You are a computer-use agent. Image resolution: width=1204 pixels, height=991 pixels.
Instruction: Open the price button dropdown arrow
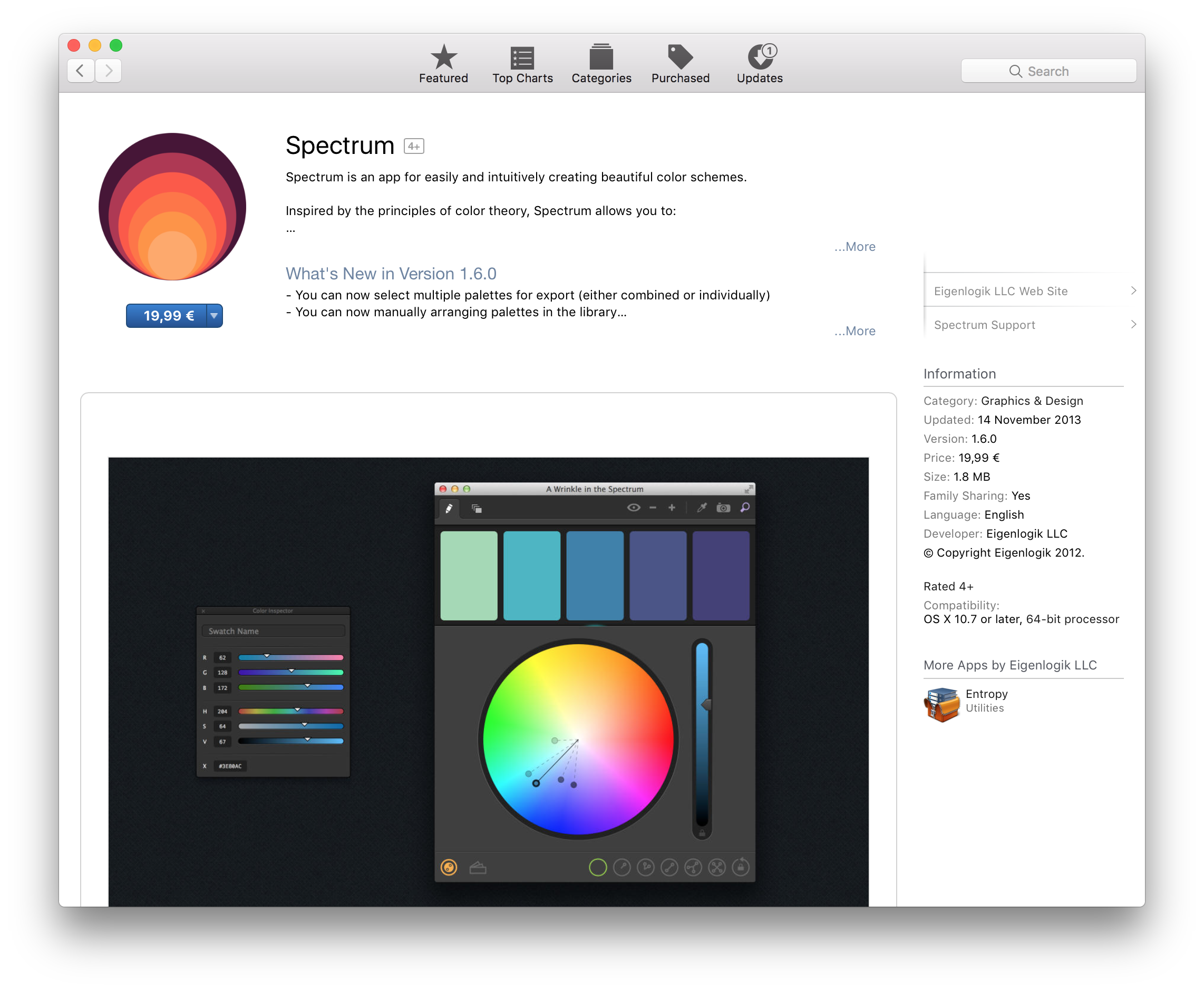click(x=214, y=316)
